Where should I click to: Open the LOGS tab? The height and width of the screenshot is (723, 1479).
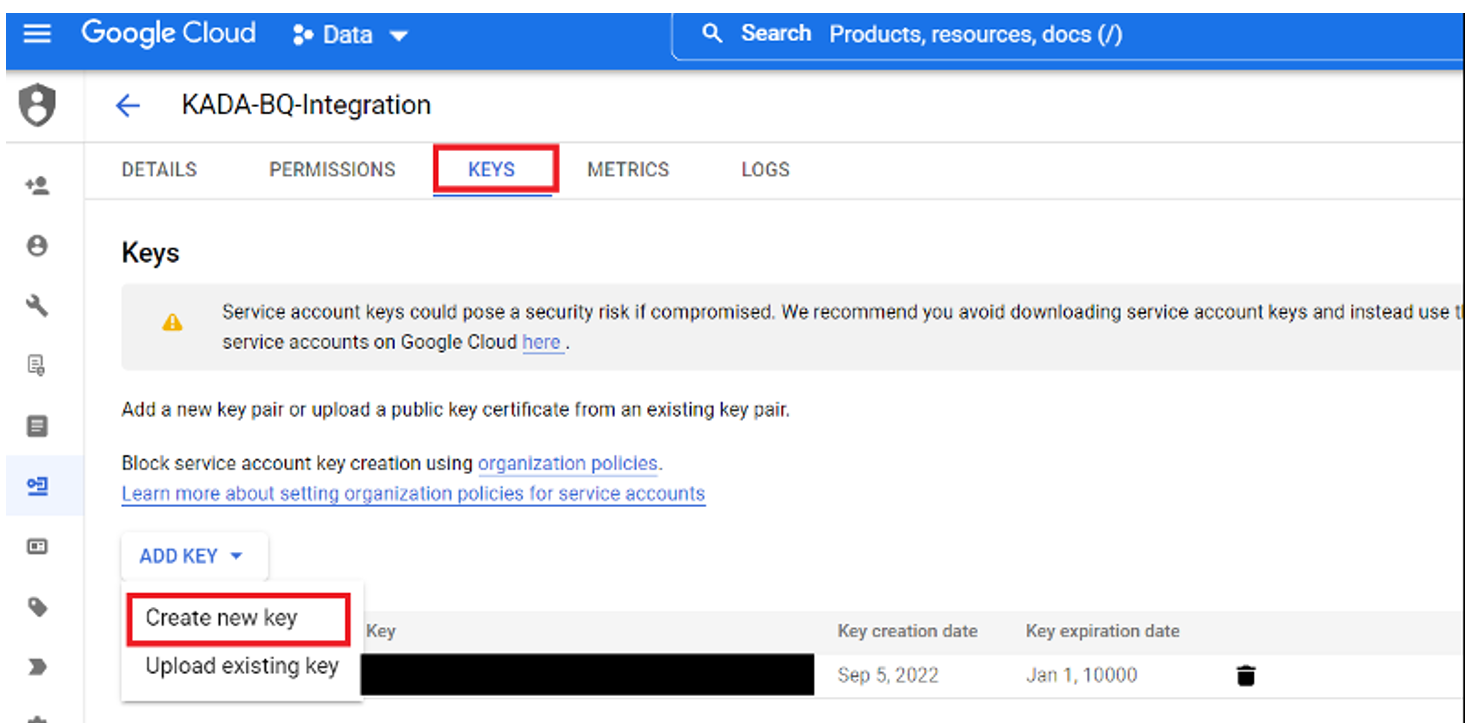tap(765, 170)
